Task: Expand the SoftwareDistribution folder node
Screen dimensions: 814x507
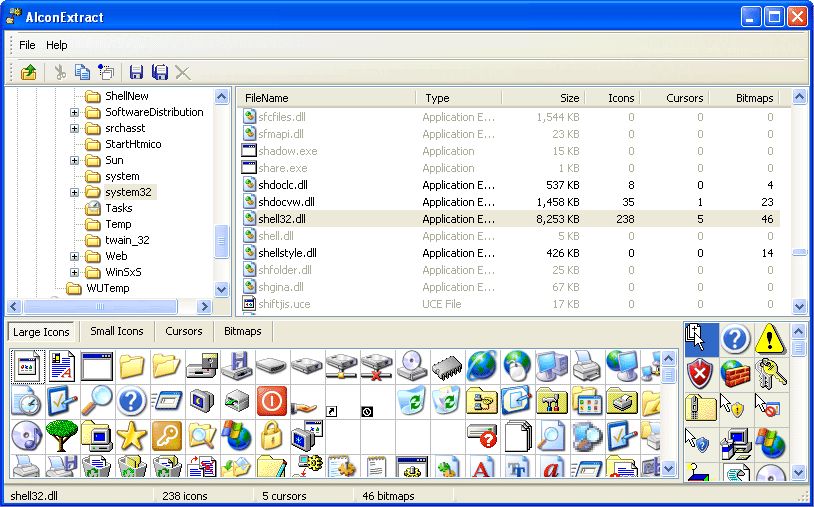Action: pos(75,112)
